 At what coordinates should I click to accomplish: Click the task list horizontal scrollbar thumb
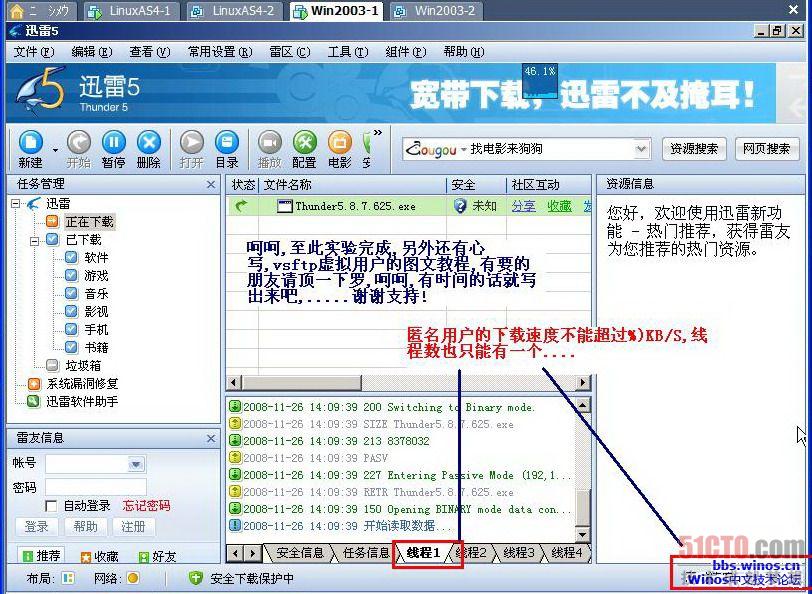point(301,383)
